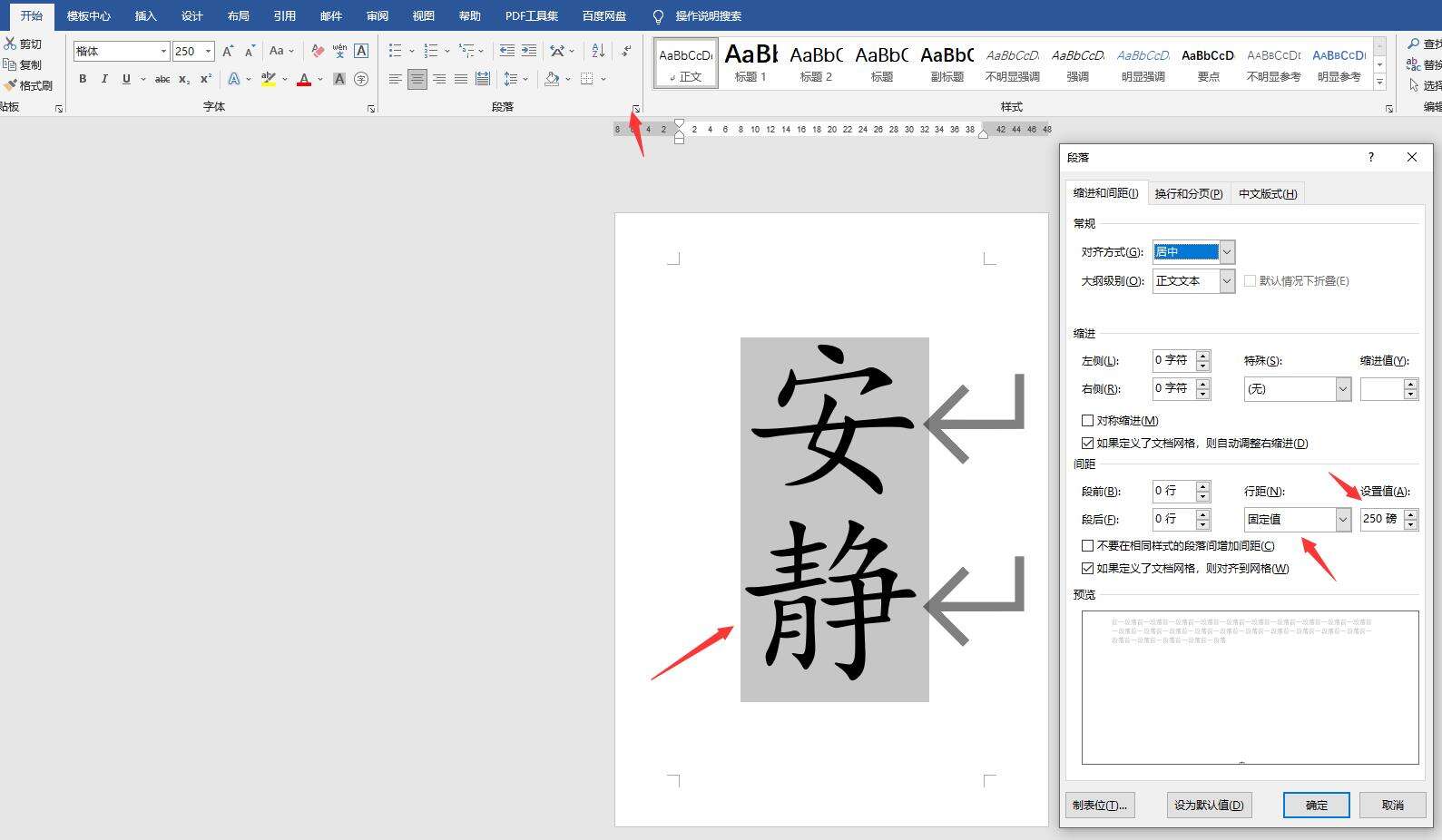Increase font size with grow button
The image size is (1442, 840).
(228, 51)
